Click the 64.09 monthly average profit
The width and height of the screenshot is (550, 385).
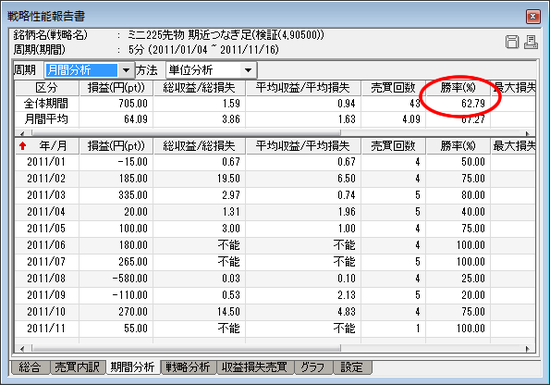[135, 119]
